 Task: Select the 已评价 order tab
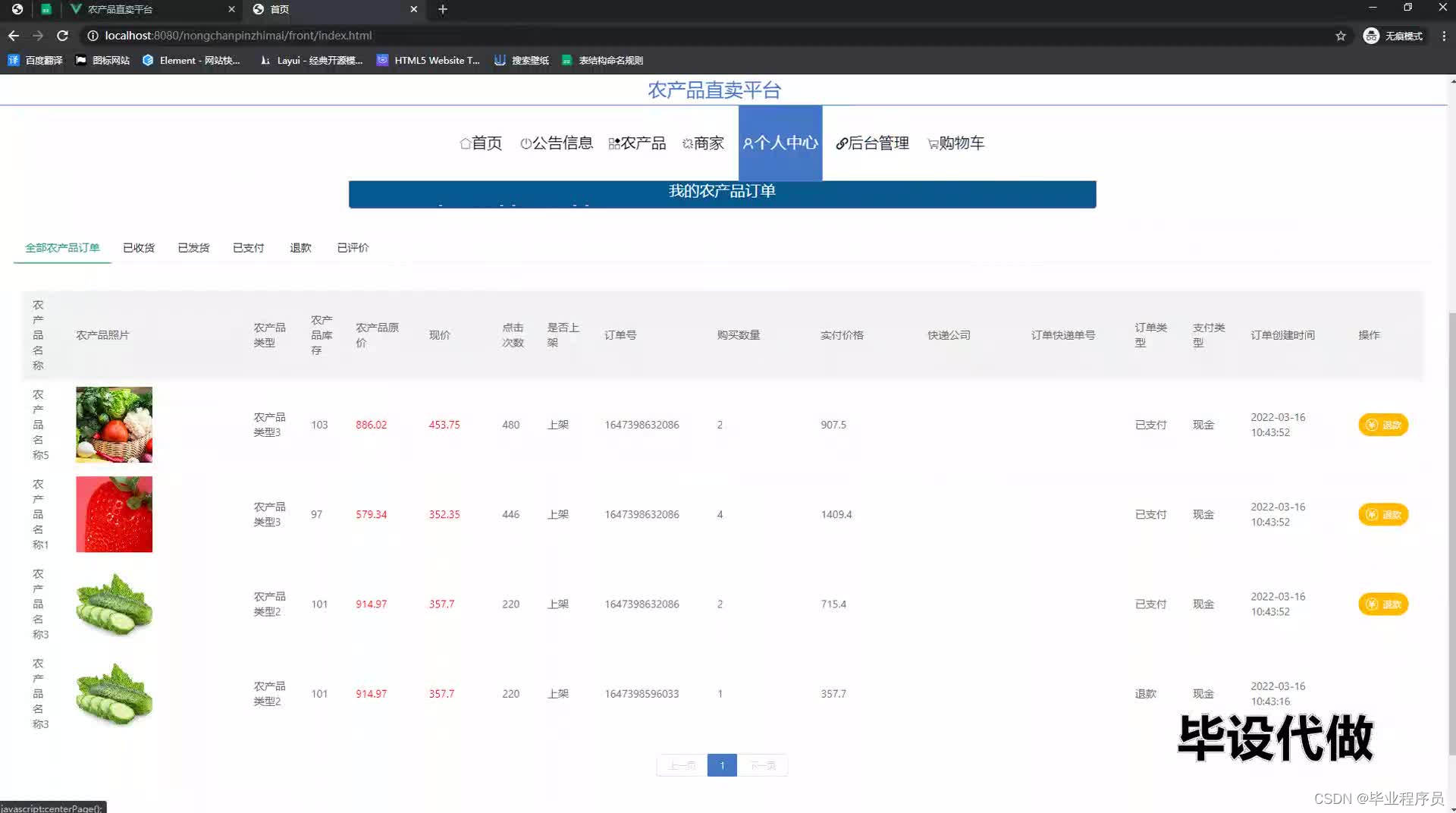pyautogui.click(x=353, y=248)
